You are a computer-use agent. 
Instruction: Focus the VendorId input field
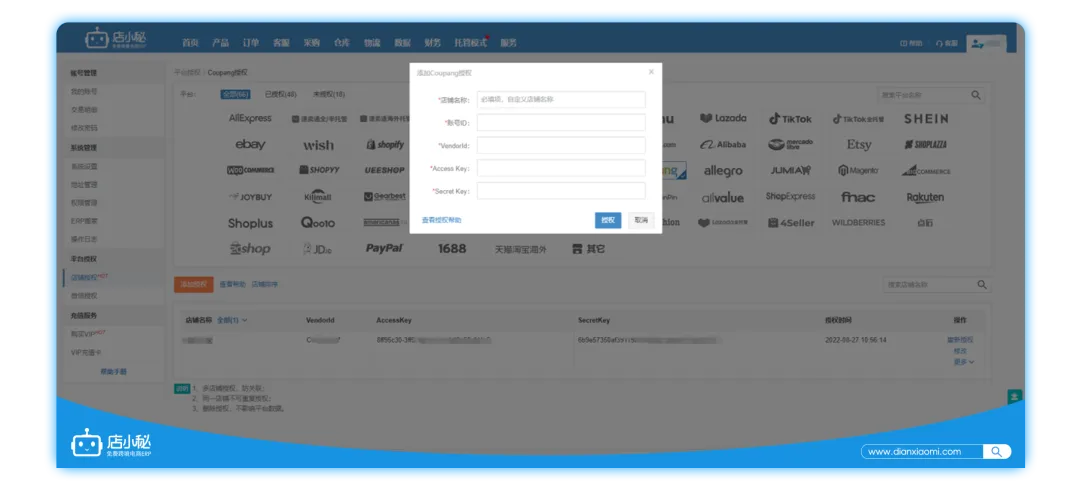click(x=561, y=145)
